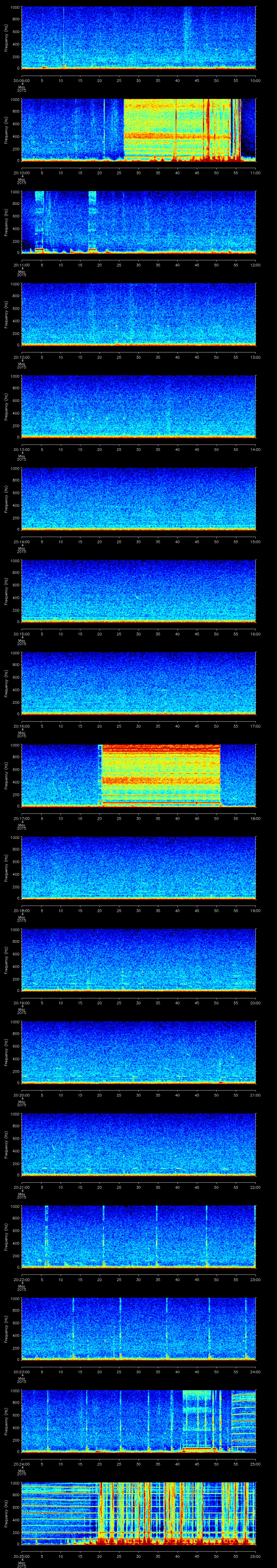
Task: Click the 20:14:00 start time label
Action: pyautogui.click(x=21, y=542)
